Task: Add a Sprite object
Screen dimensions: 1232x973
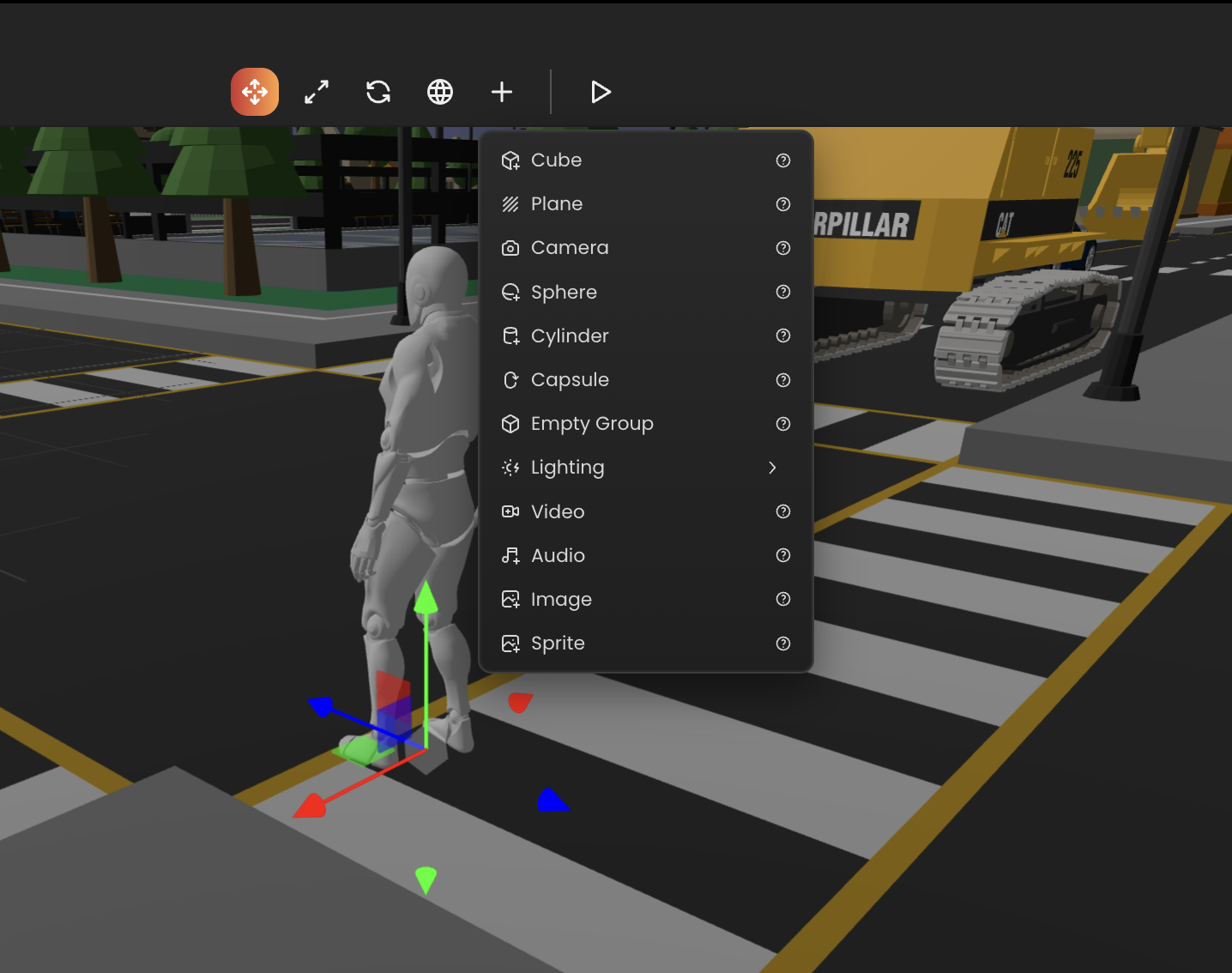Action: (645, 644)
